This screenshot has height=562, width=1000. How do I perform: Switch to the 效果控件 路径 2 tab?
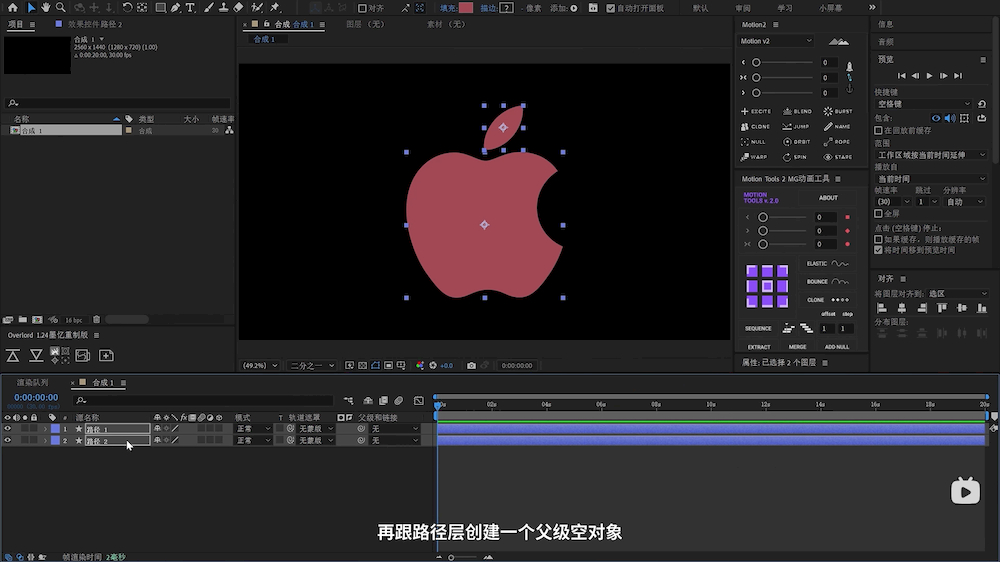pos(94,24)
